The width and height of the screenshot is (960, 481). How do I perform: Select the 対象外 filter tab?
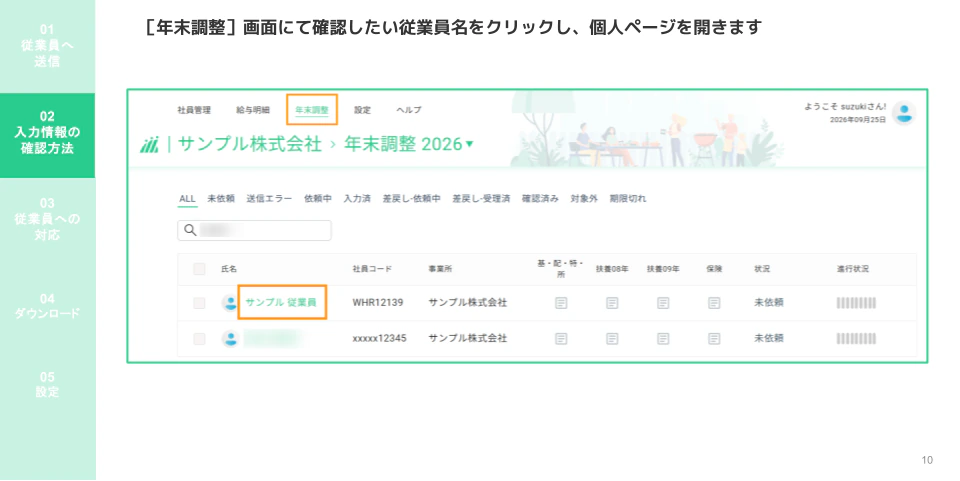(584, 199)
